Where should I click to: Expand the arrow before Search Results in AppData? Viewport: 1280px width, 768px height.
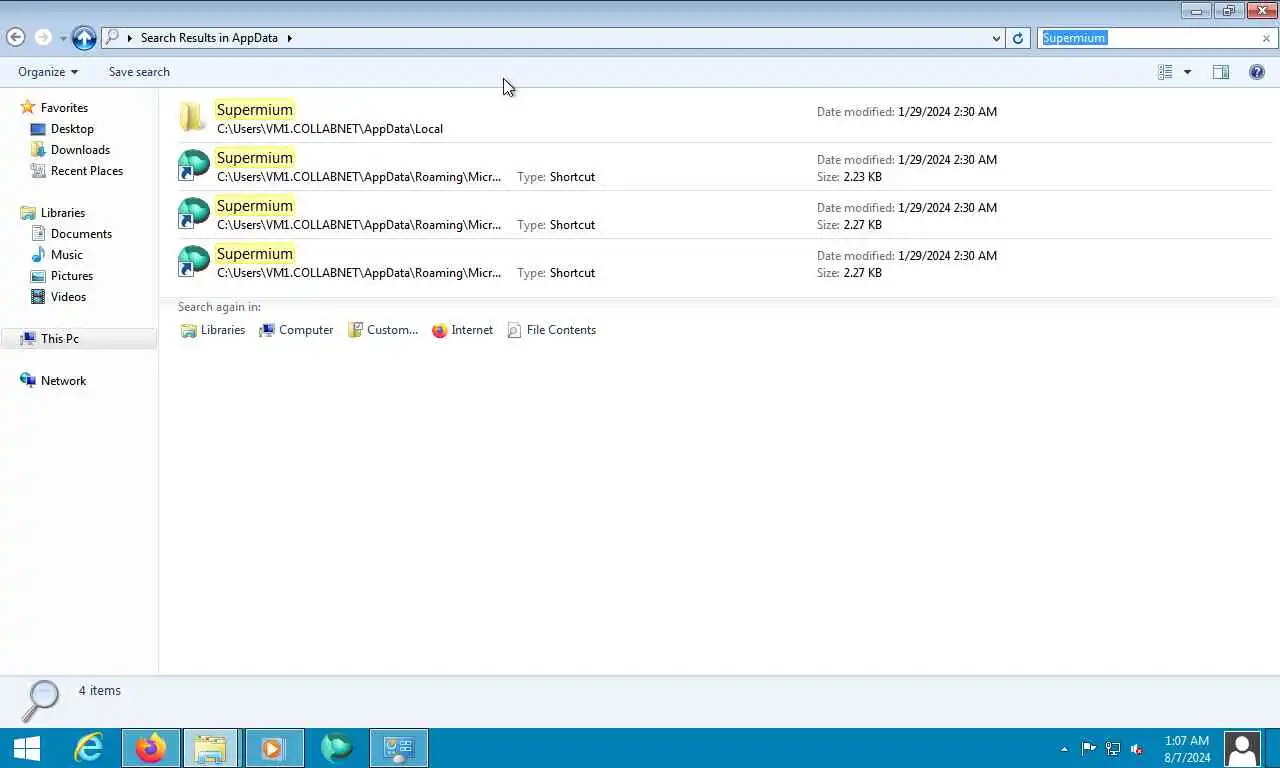[x=130, y=38]
